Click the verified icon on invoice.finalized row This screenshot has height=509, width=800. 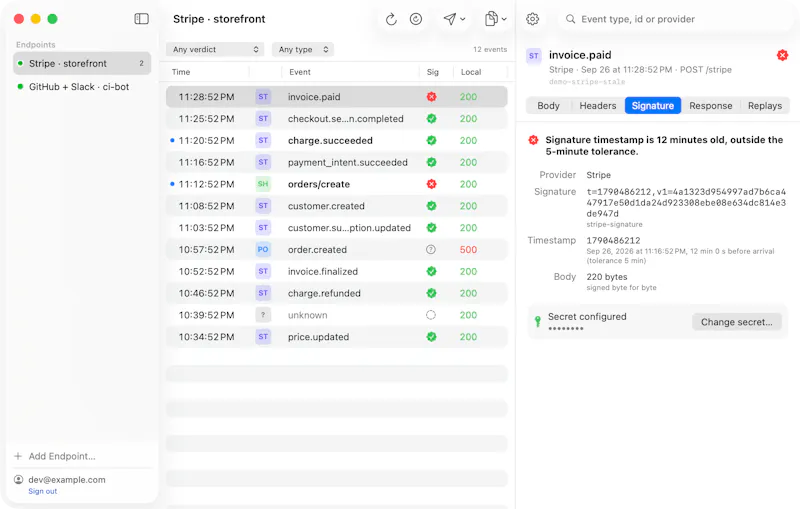pos(432,271)
